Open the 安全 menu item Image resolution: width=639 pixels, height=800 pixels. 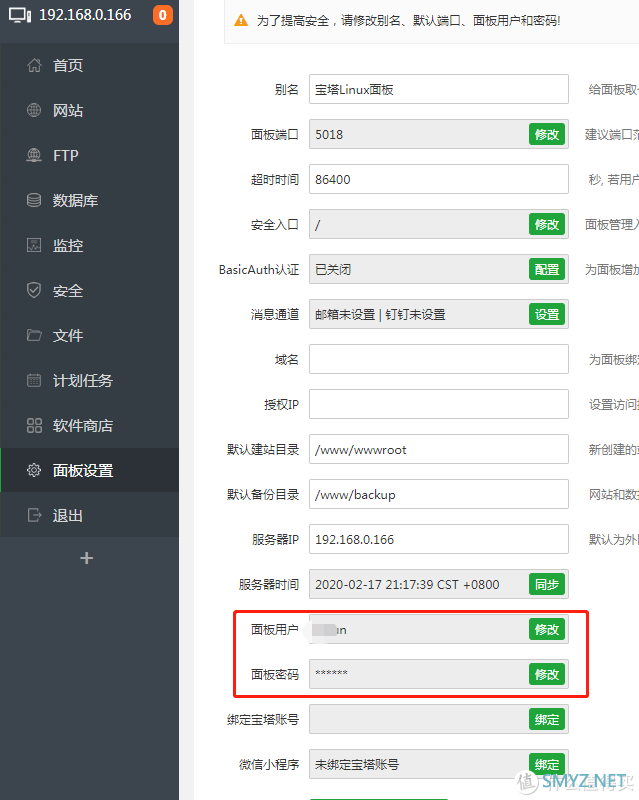89,290
